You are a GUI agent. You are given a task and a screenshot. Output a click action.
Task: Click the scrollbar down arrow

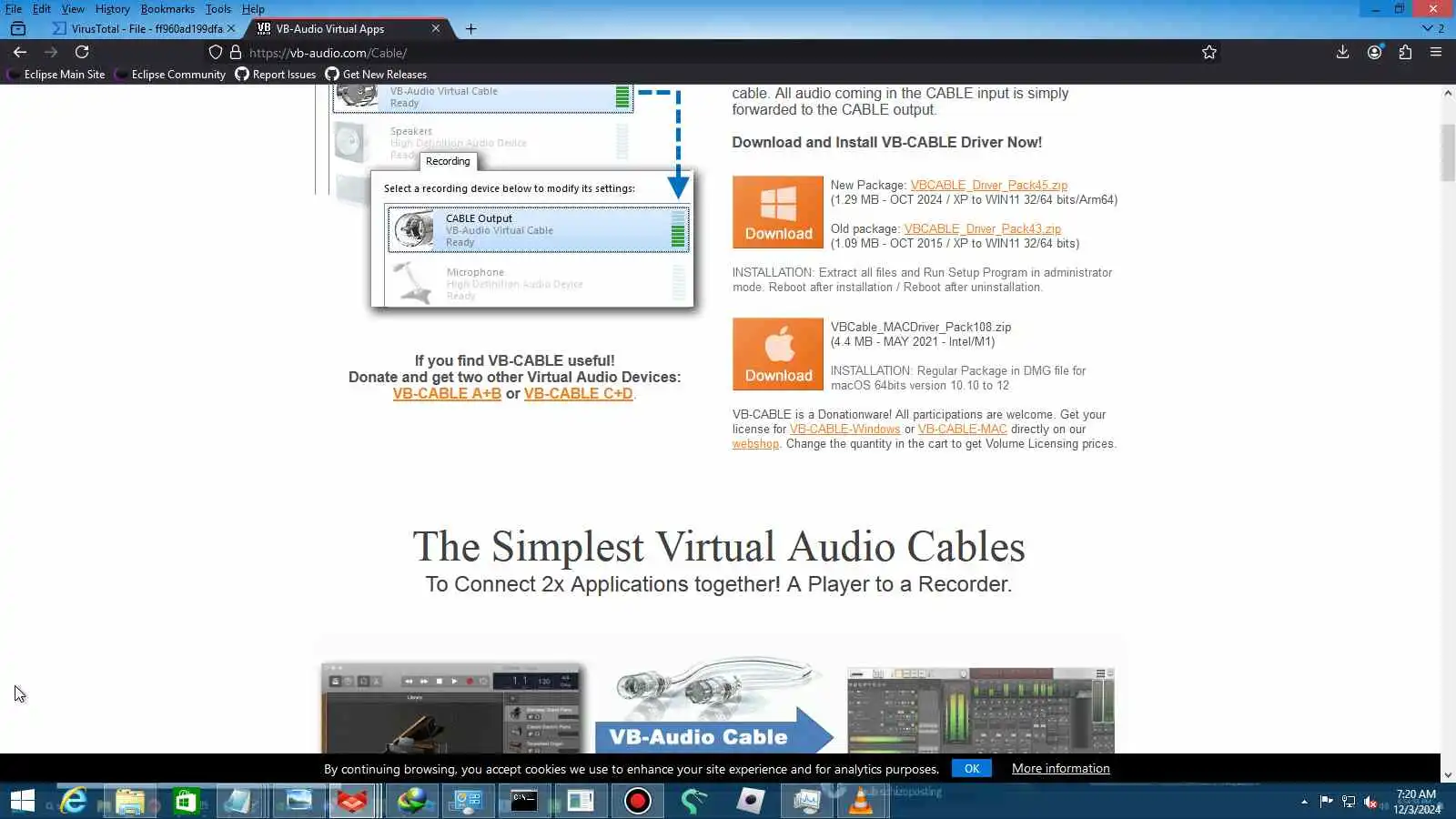coord(1448,775)
